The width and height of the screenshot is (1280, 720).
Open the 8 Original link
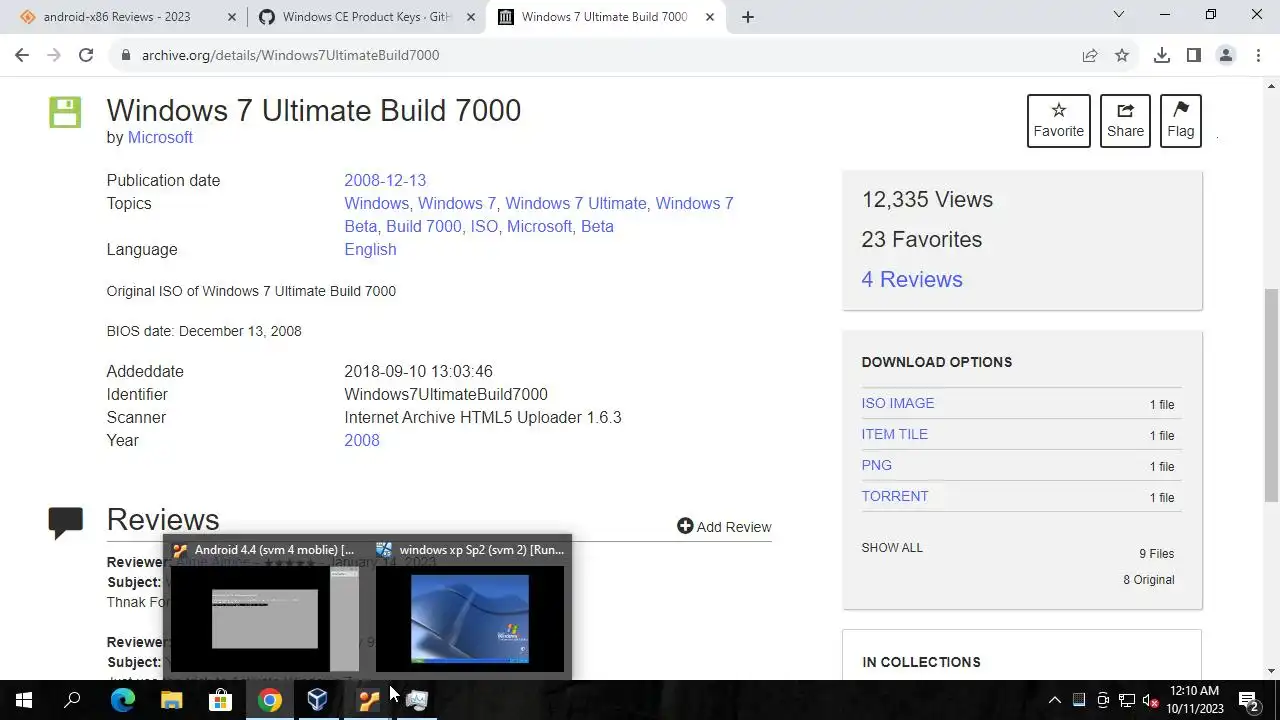pyautogui.click(x=1149, y=579)
